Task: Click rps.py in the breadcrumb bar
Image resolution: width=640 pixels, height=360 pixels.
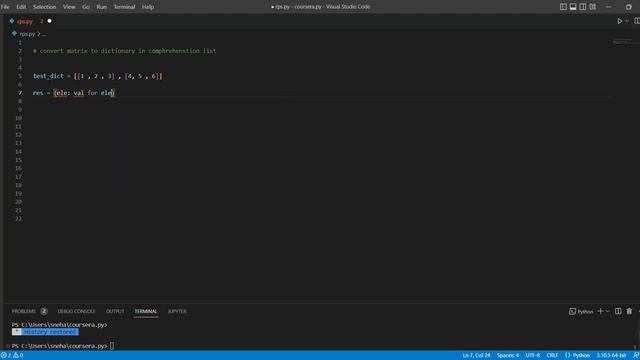Action: 27,34
